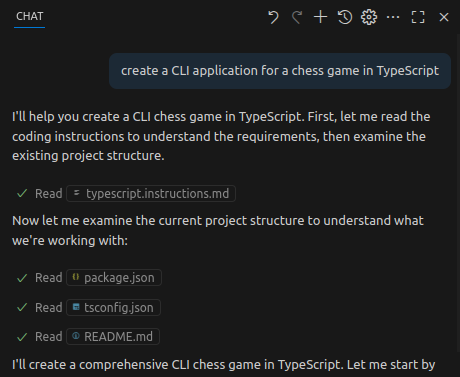Select the CHAT tab
460x377 pixels.
29,16
